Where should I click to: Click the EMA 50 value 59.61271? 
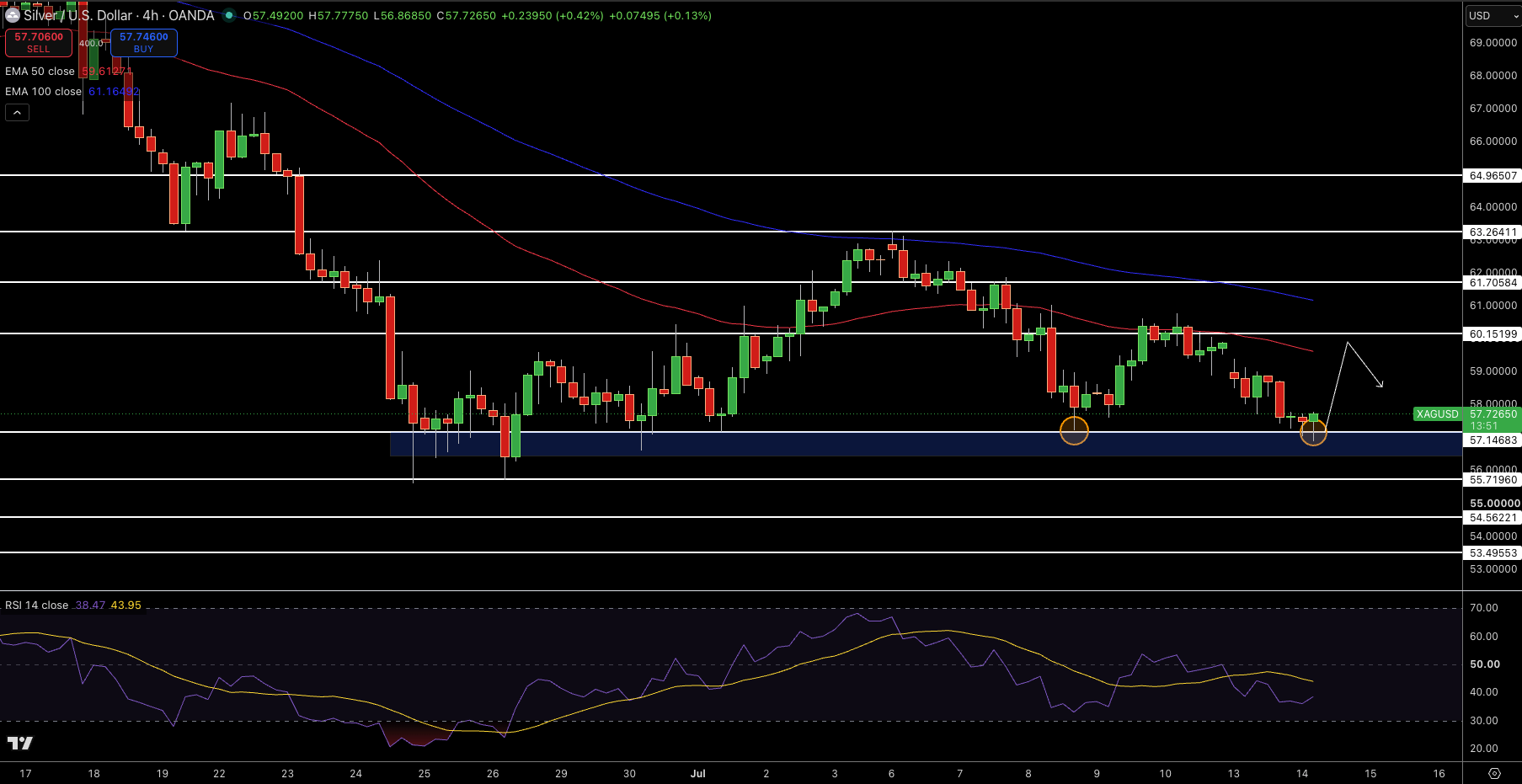coord(107,72)
